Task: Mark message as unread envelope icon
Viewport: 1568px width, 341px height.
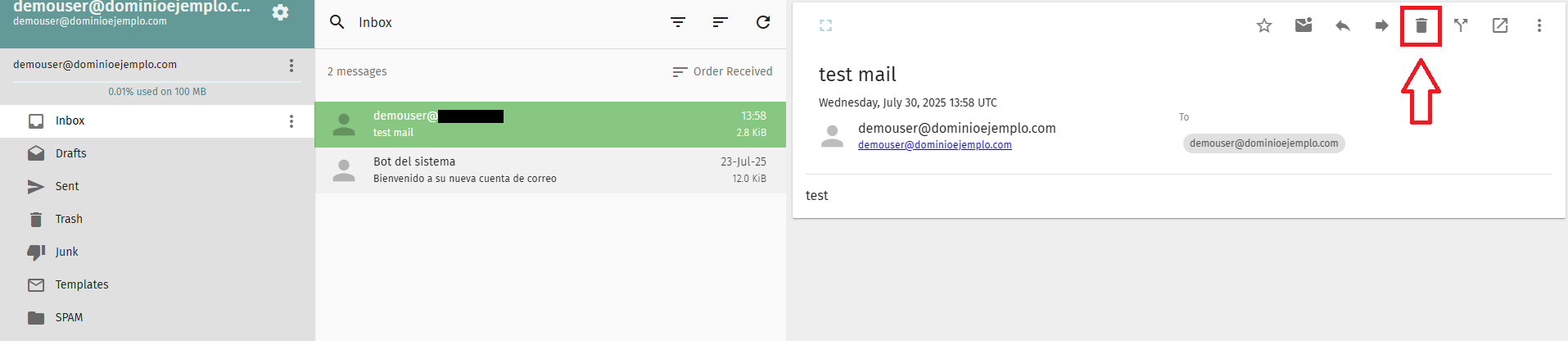Action: pos(1304,25)
